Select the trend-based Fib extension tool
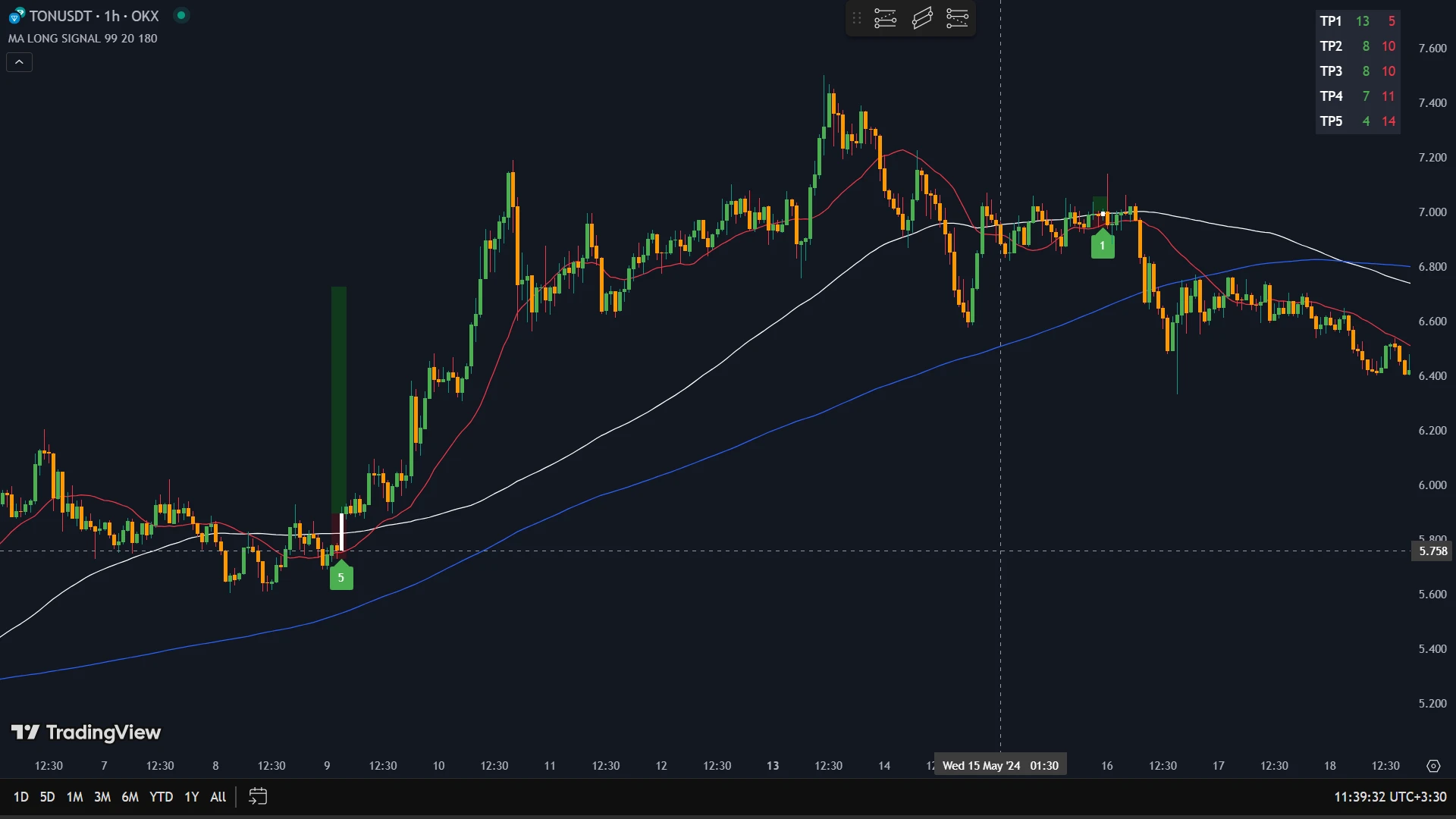The image size is (1456, 819). [x=957, y=18]
